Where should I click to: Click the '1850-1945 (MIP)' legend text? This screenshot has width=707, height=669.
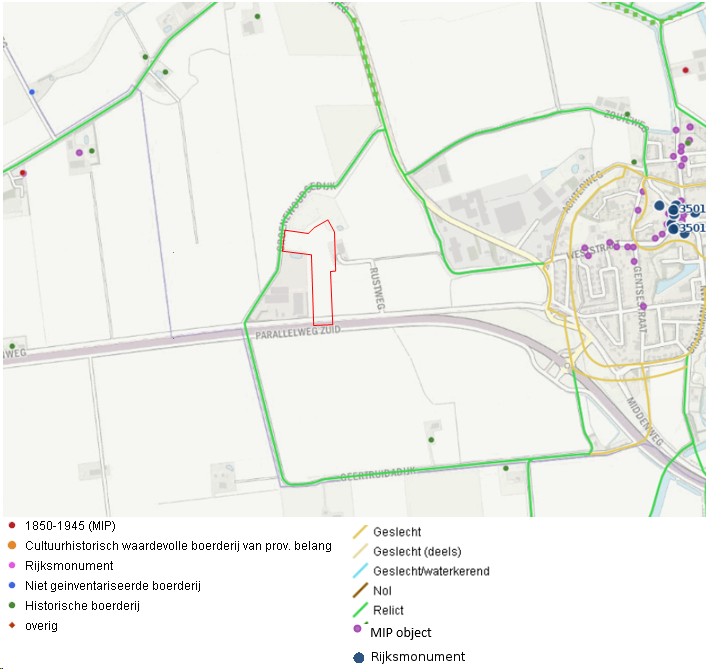pos(70,526)
